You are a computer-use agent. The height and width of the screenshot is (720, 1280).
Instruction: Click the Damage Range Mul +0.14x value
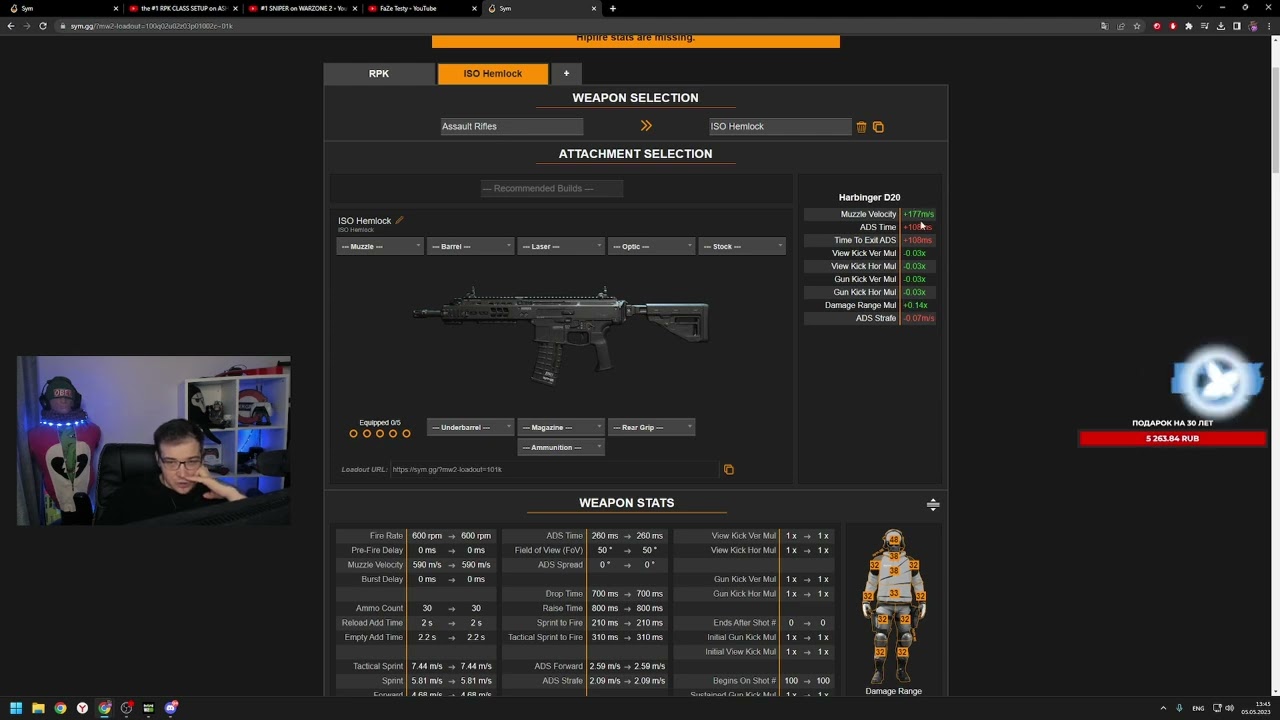click(915, 305)
